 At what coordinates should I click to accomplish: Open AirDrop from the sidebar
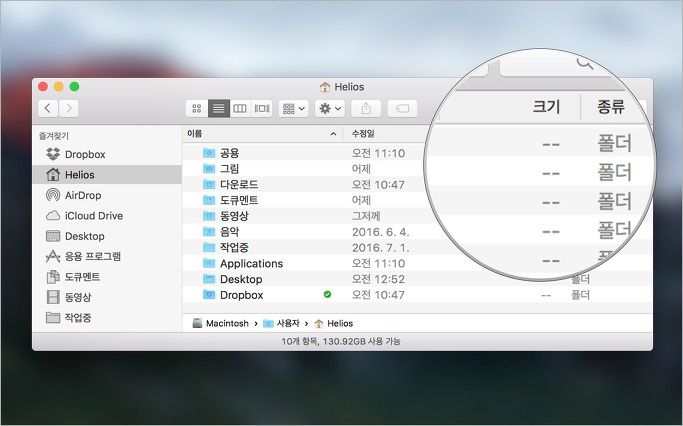[x=107, y=195]
